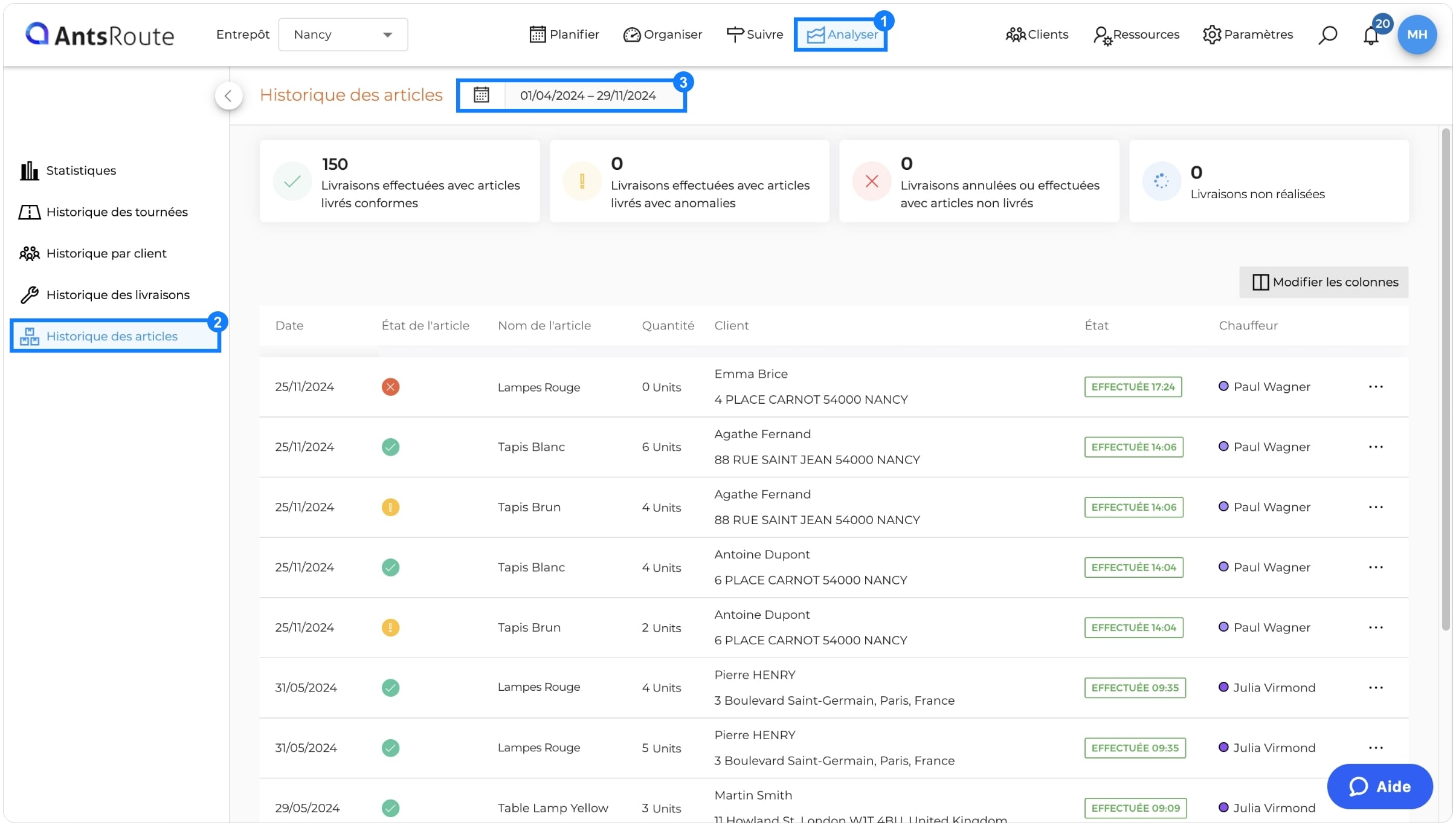Screen dimensions: 1456x825
Task: Open more options for Agathe Fernand Tapis Blanc row
Action: click(x=1376, y=447)
